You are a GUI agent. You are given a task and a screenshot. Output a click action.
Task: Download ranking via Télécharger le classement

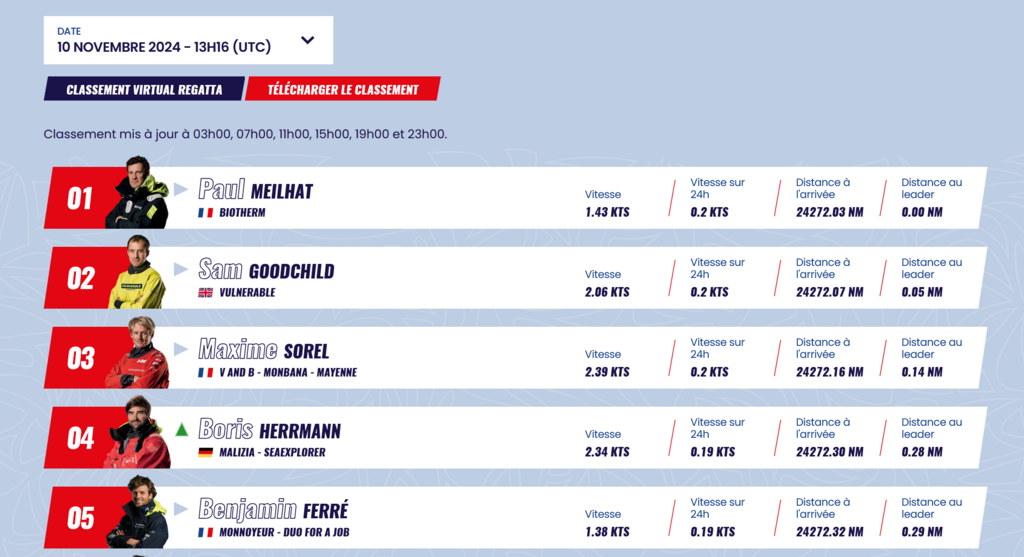(x=343, y=89)
